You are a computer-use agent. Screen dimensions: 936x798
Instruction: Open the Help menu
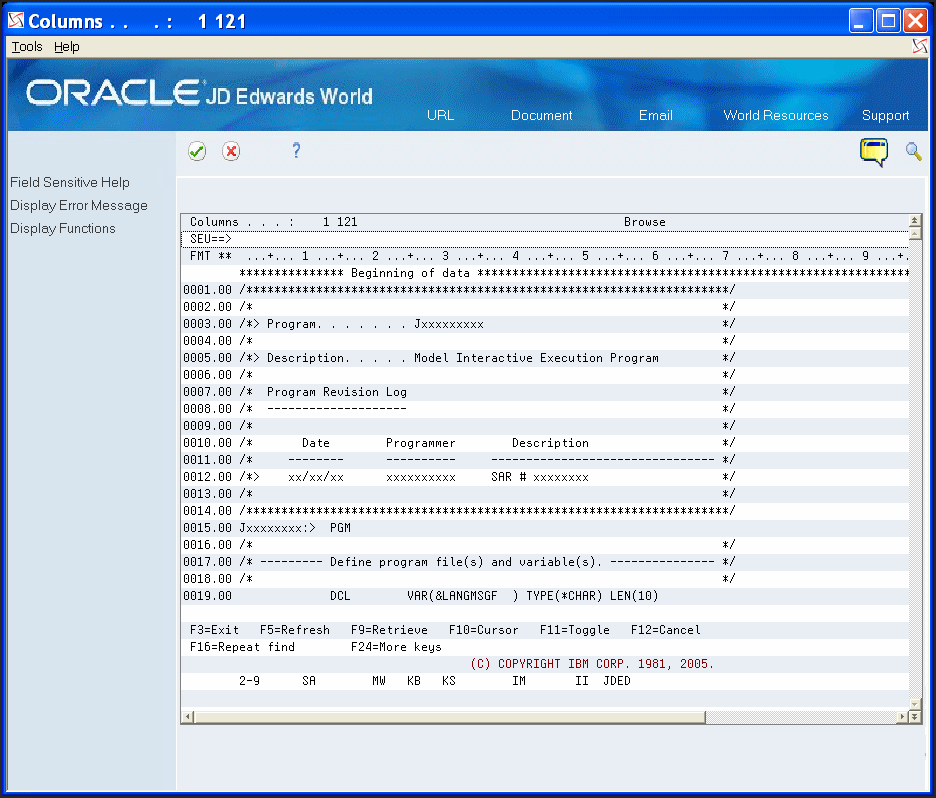pos(66,47)
